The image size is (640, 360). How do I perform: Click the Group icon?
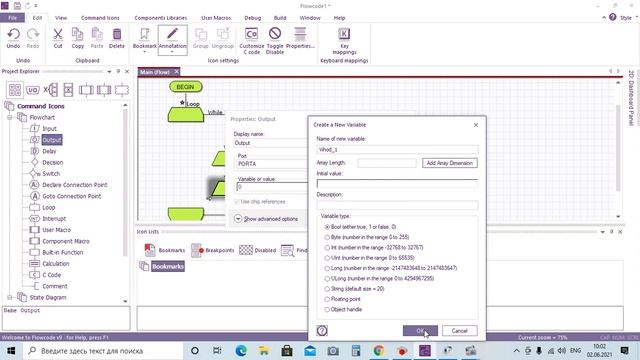(x=200, y=38)
